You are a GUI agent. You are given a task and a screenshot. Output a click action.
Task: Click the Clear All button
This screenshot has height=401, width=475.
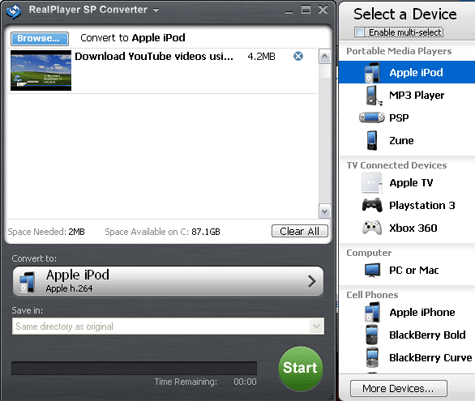pyautogui.click(x=299, y=231)
